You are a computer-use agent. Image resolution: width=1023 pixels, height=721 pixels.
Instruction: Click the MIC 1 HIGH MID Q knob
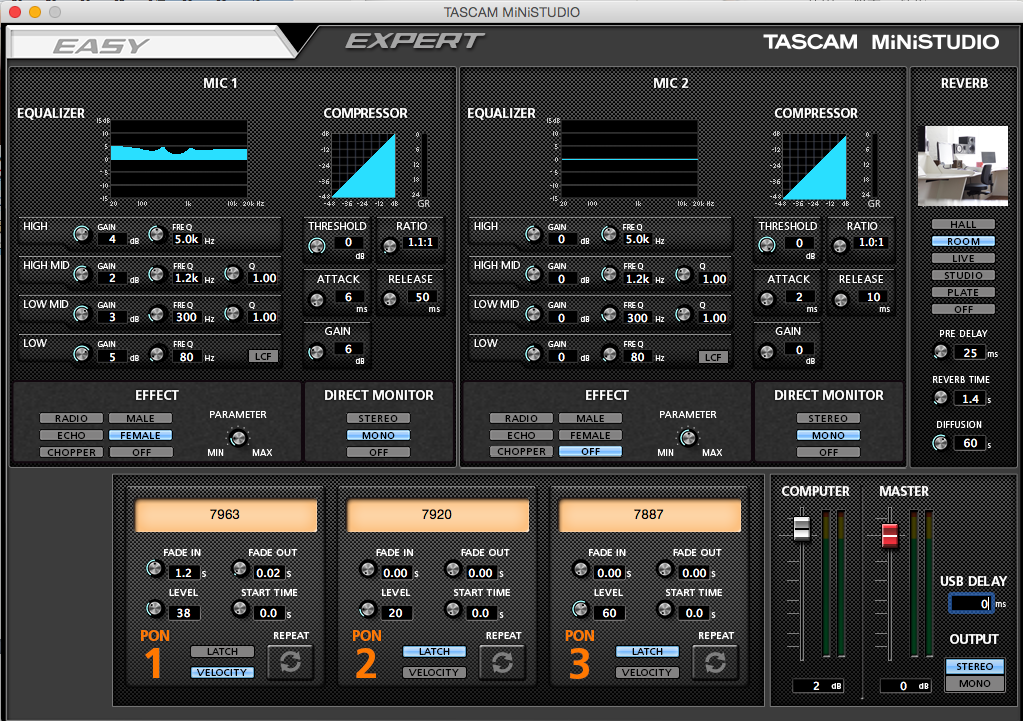pyautogui.click(x=232, y=273)
